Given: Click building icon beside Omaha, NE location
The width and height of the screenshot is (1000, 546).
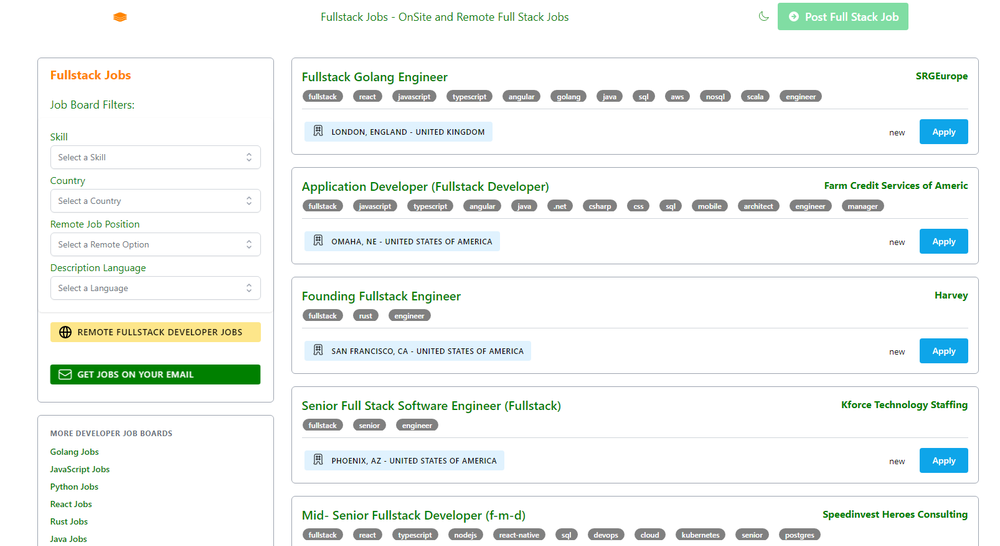Looking at the screenshot, I should 318,241.
